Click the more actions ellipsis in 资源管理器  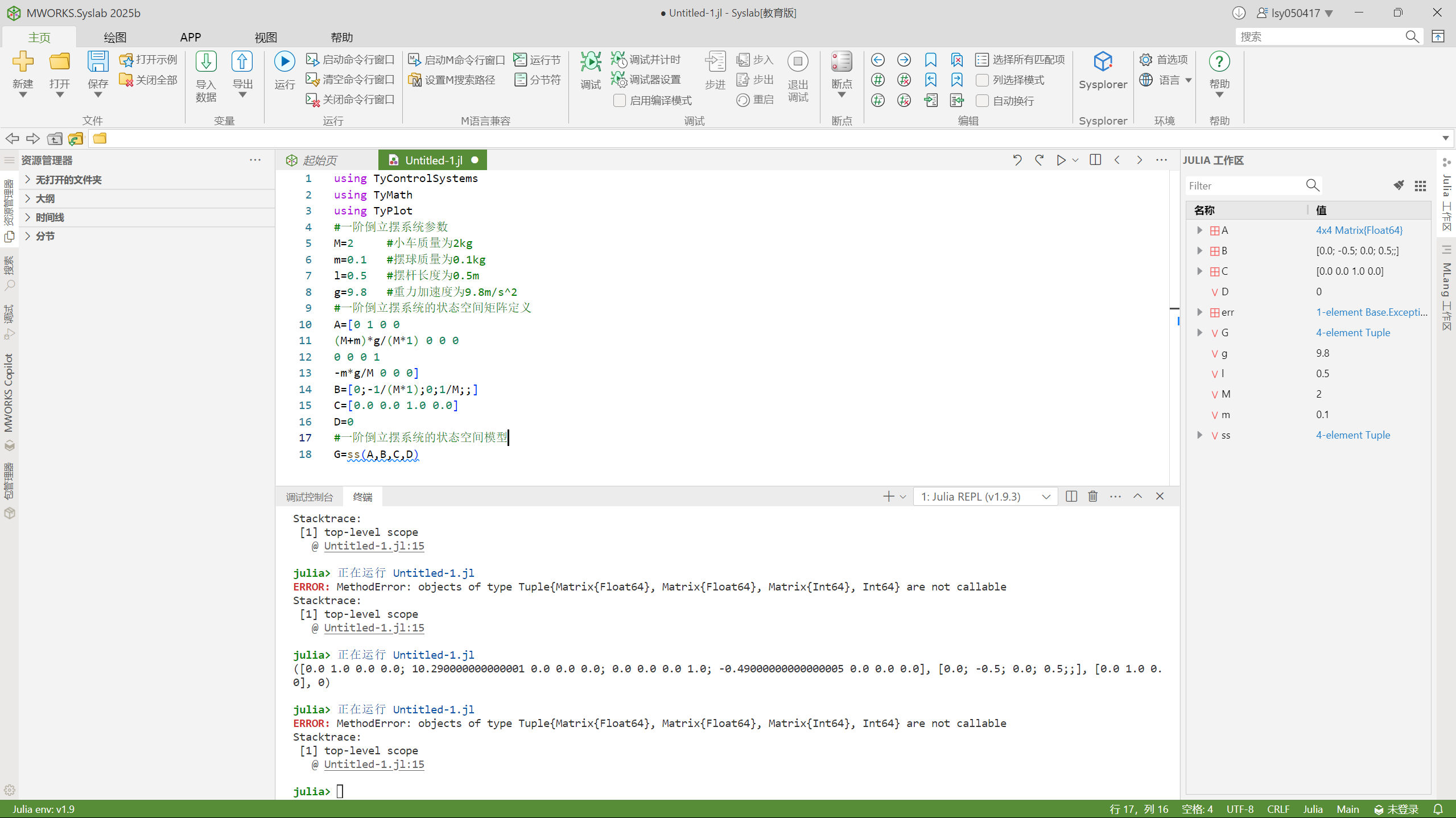pyautogui.click(x=255, y=160)
